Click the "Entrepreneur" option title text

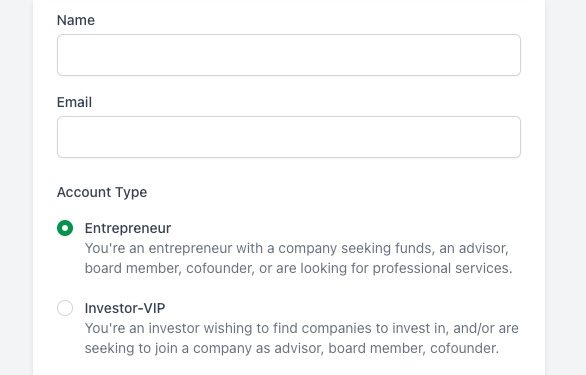tap(128, 228)
